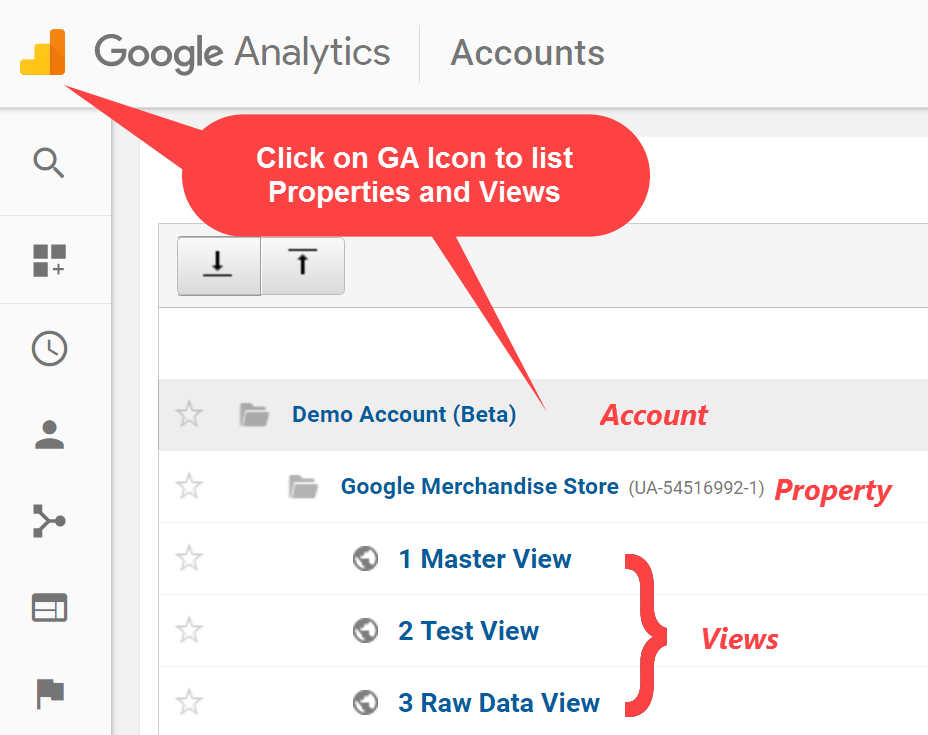Click the globe icon beside 2 Test View

[365, 630]
